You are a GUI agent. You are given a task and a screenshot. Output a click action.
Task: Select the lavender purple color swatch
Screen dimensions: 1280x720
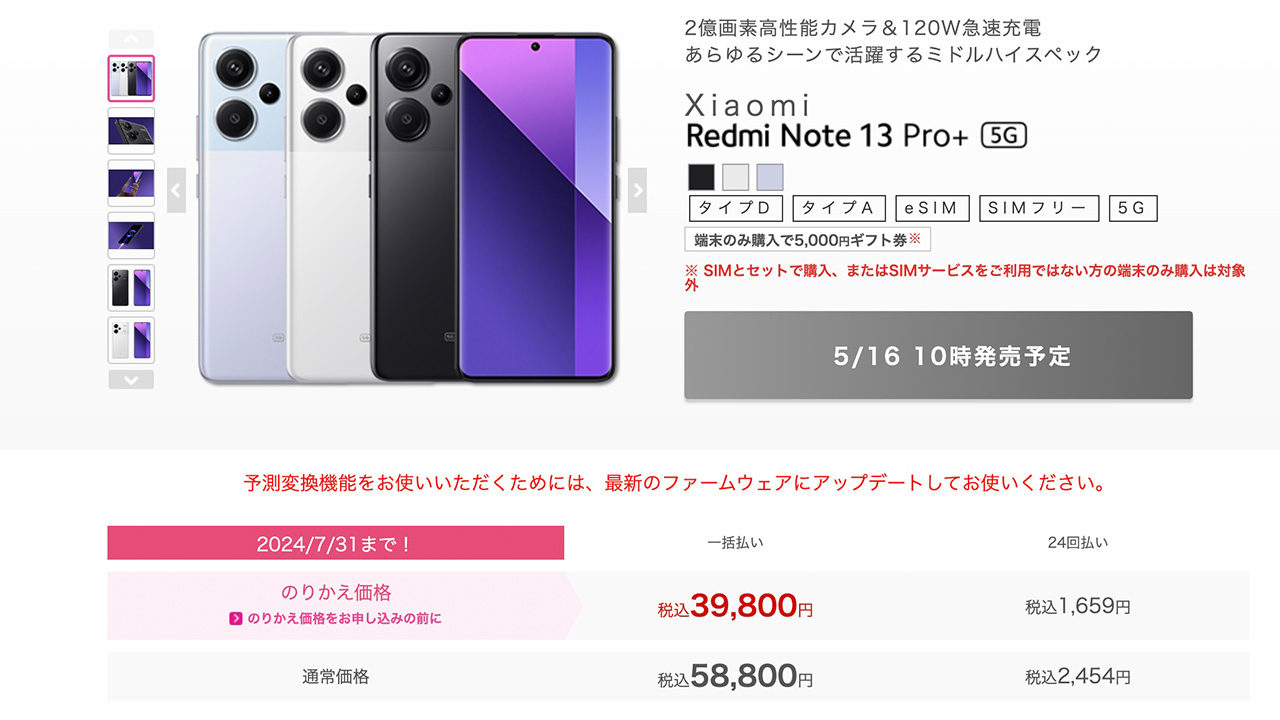[x=770, y=177]
